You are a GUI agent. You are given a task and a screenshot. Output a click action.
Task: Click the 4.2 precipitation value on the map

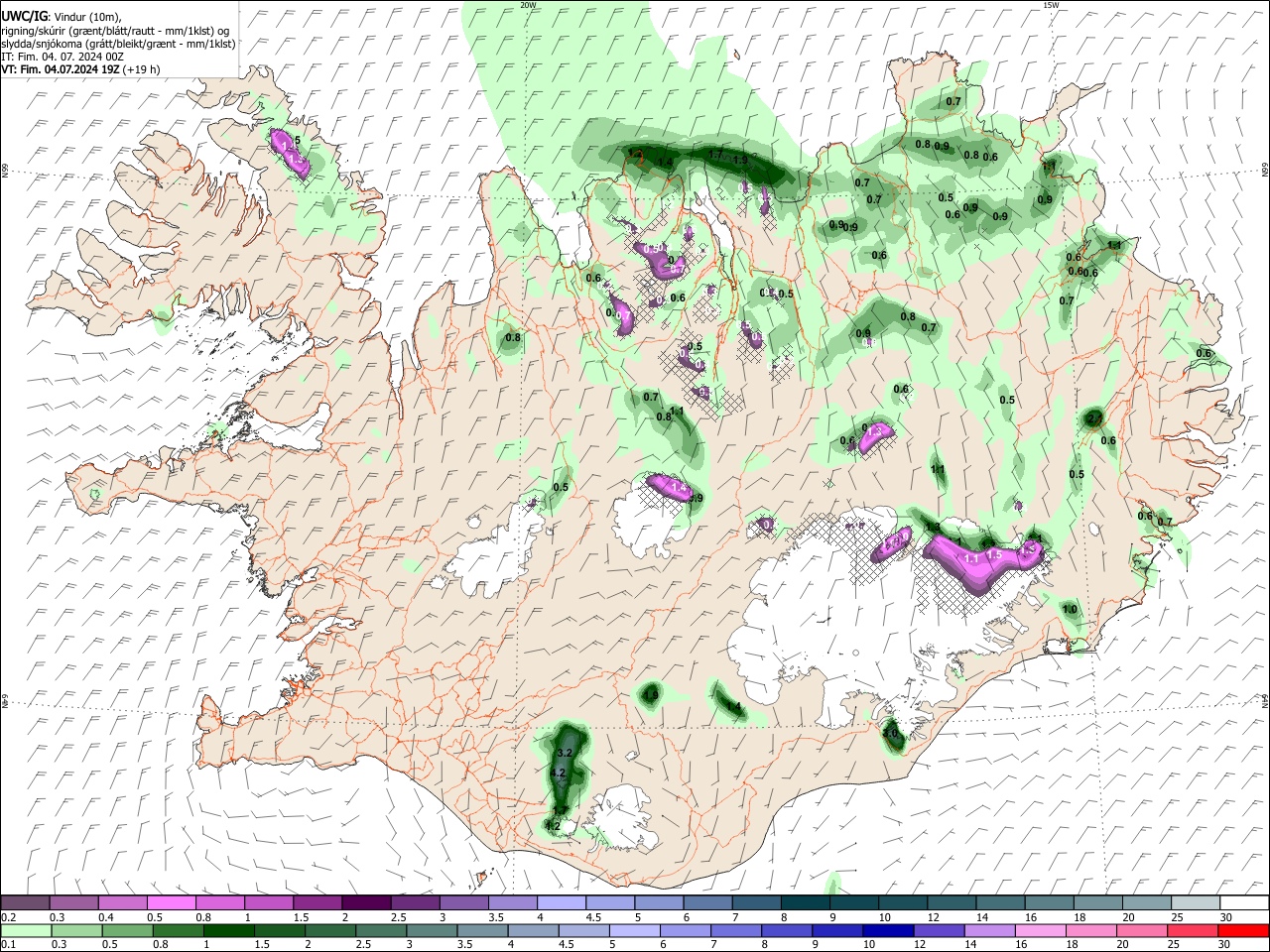point(557,773)
